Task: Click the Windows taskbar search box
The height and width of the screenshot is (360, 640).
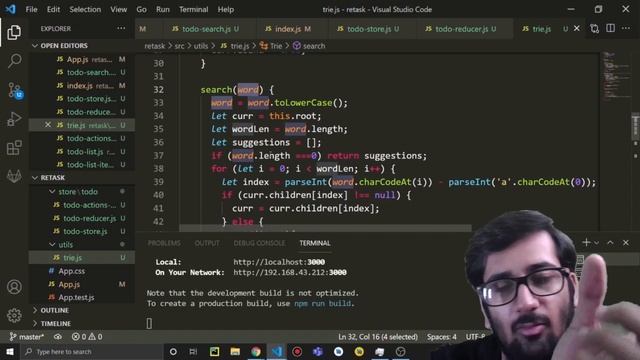Action: tap(91, 351)
